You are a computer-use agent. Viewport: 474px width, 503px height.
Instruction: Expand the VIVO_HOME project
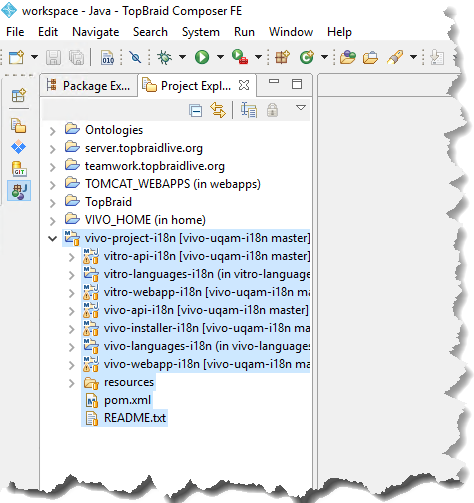(52, 221)
